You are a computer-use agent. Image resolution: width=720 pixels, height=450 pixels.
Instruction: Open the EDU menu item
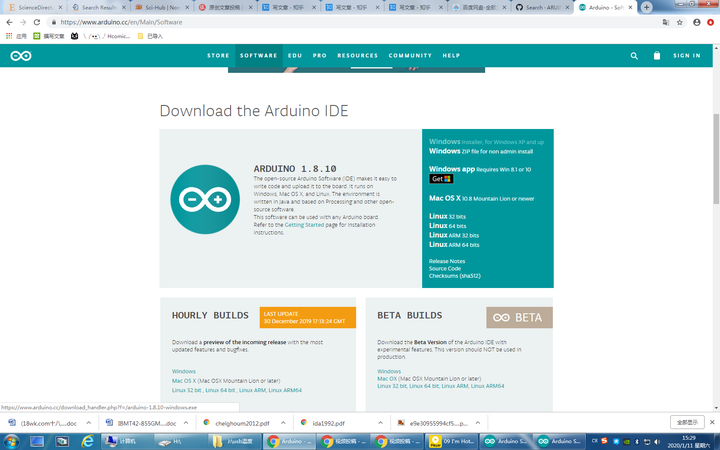pyautogui.click(x=295, y=56)
